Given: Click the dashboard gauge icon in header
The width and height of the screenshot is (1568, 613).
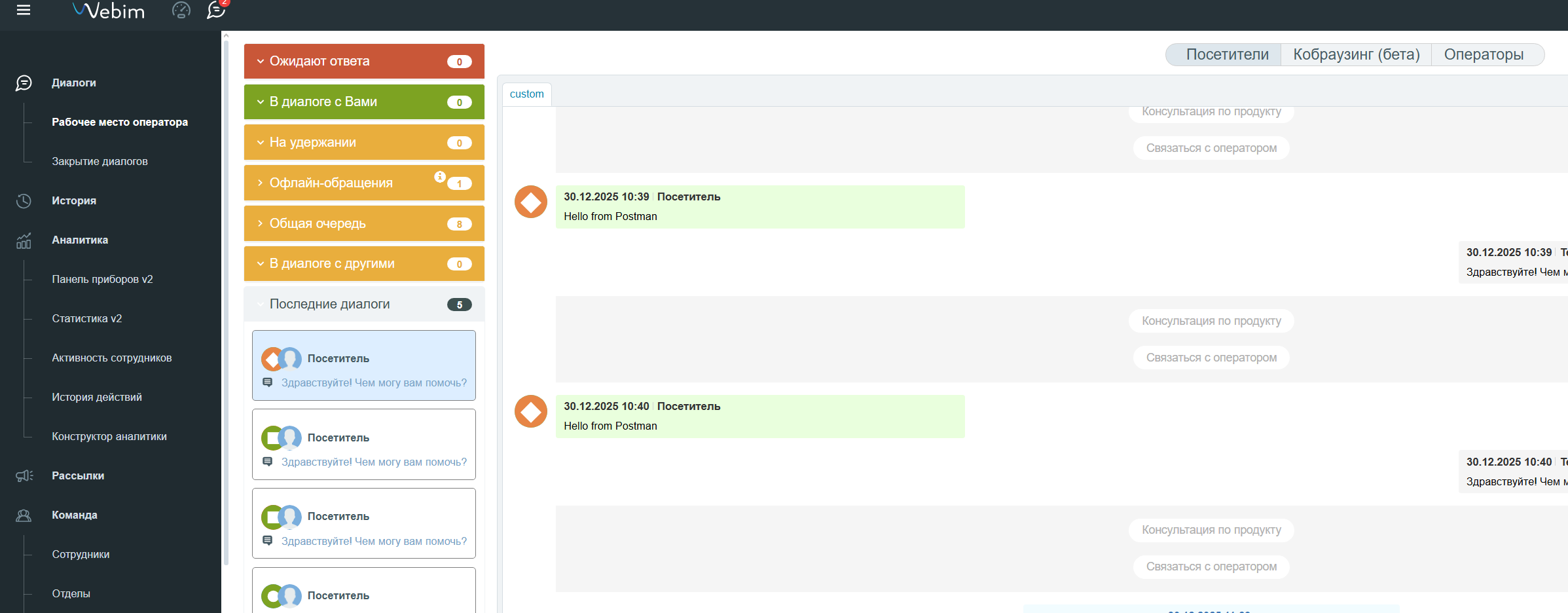Looking at the screenshot, I should (x=181, y=10).
